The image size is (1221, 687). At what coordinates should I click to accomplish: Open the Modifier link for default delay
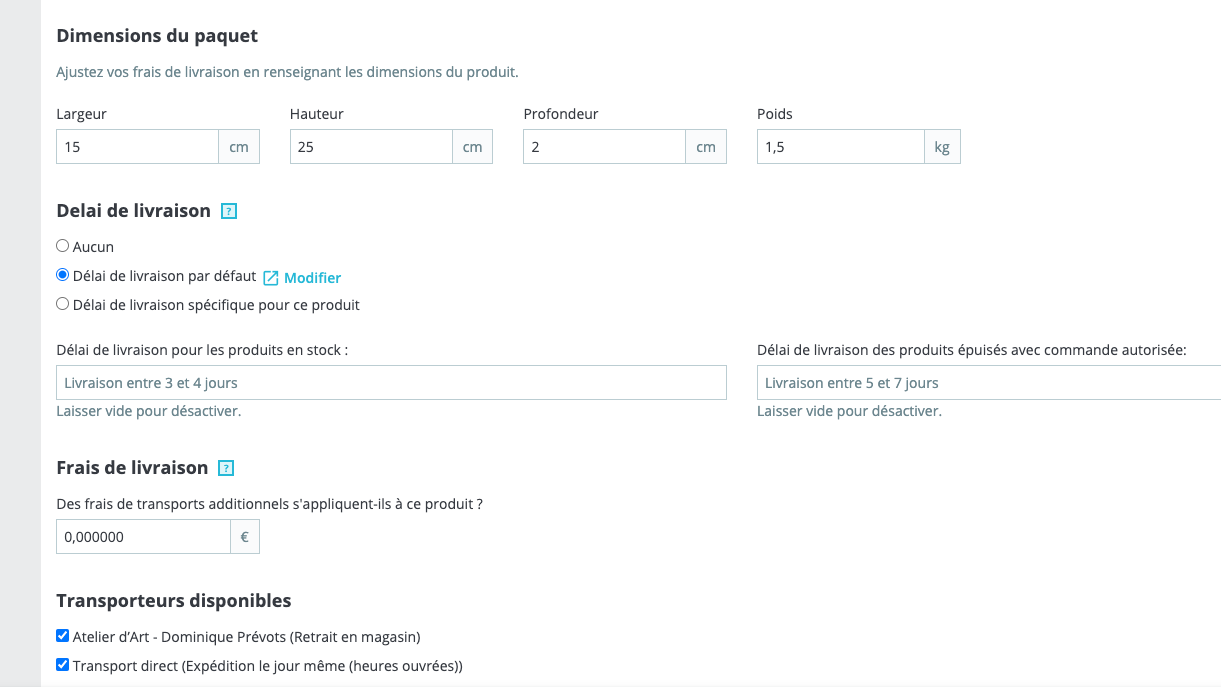coord(312,278)
